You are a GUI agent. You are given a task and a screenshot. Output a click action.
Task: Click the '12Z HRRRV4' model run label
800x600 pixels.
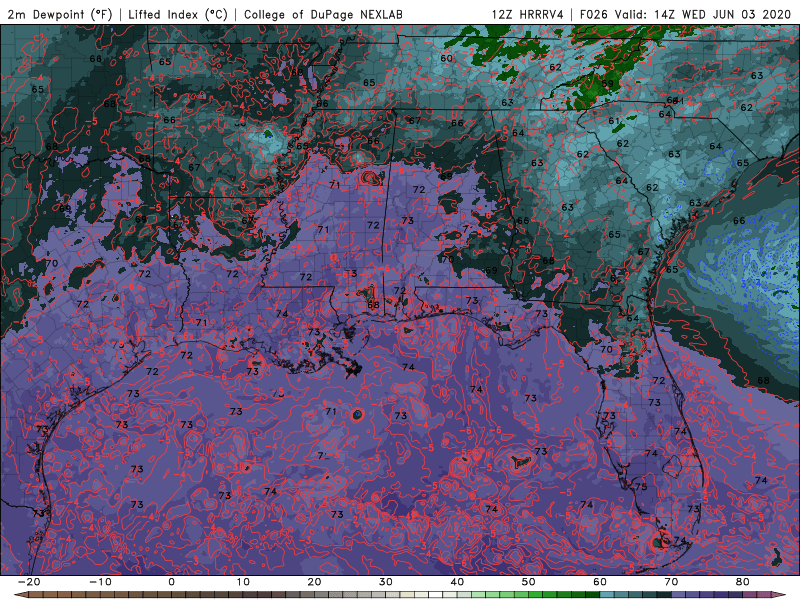(x=527, y=14)
